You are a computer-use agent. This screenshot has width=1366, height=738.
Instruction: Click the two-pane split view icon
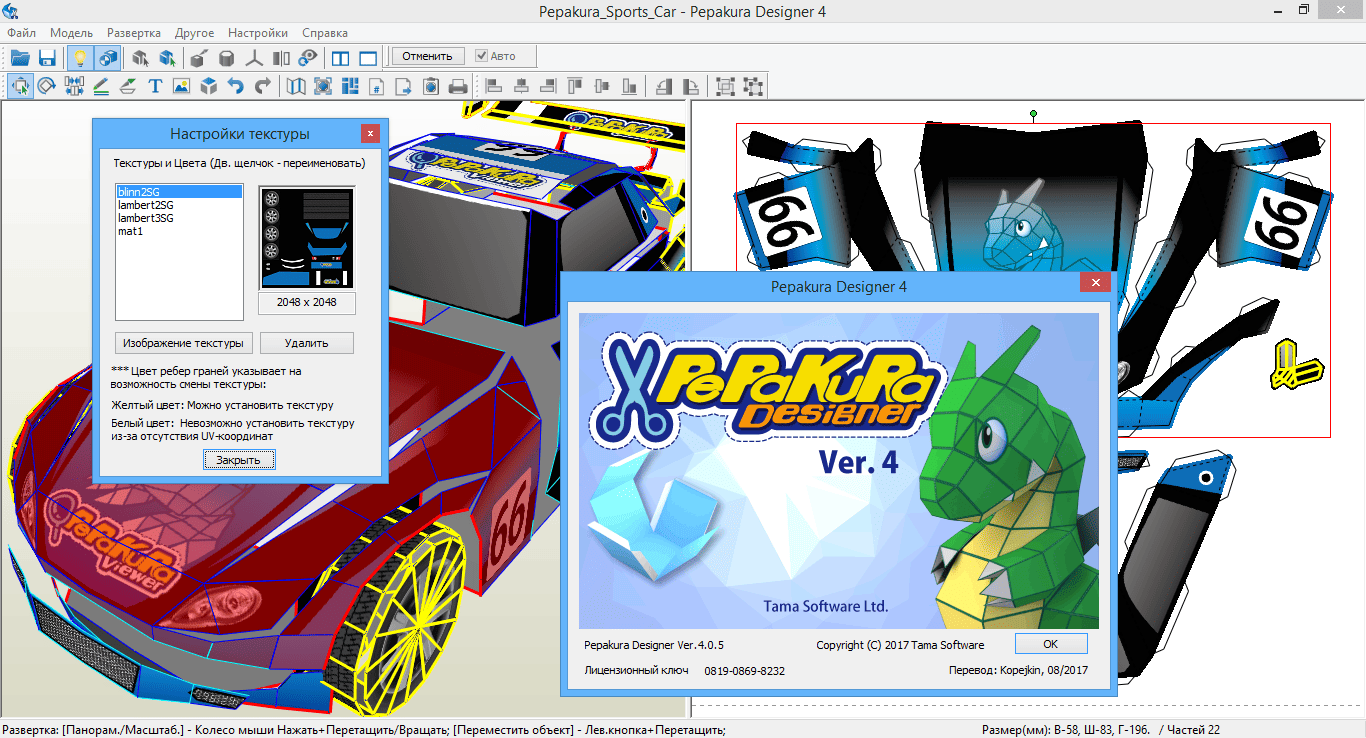click(x=341, y=57)
